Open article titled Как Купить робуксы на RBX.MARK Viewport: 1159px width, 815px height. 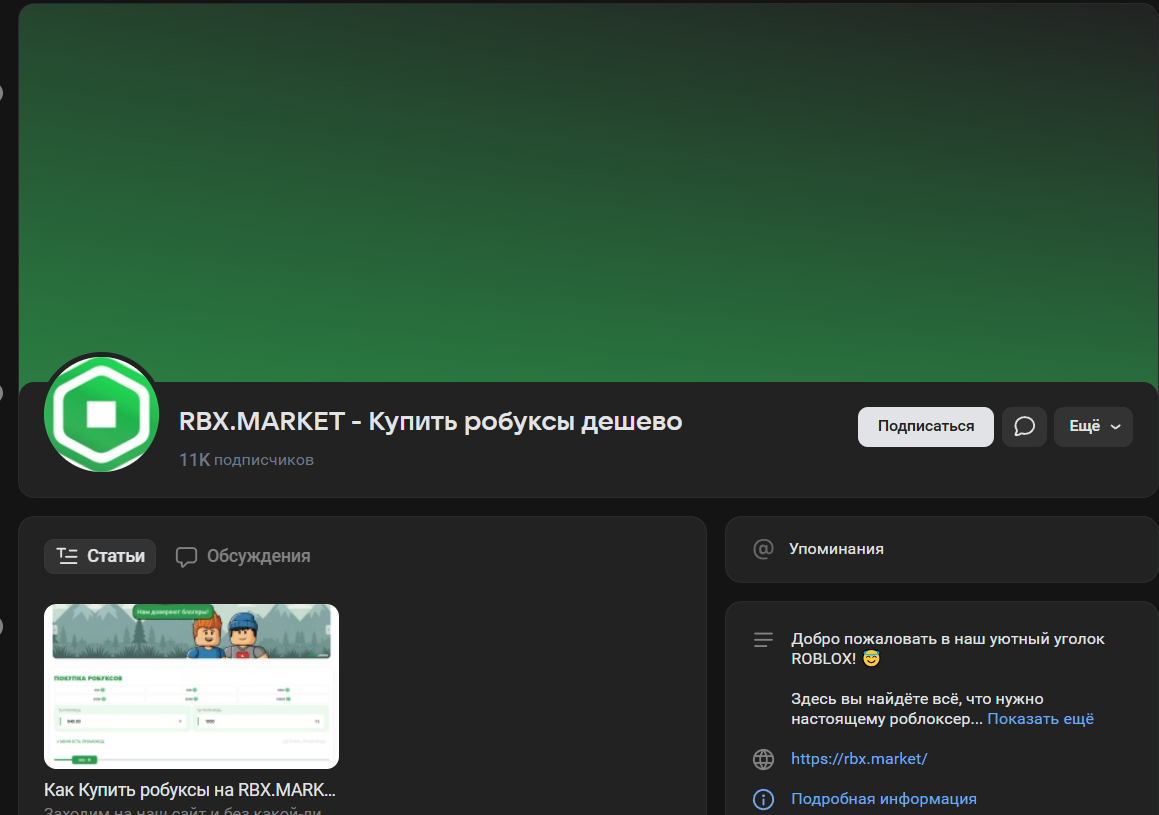click(190, 790)
